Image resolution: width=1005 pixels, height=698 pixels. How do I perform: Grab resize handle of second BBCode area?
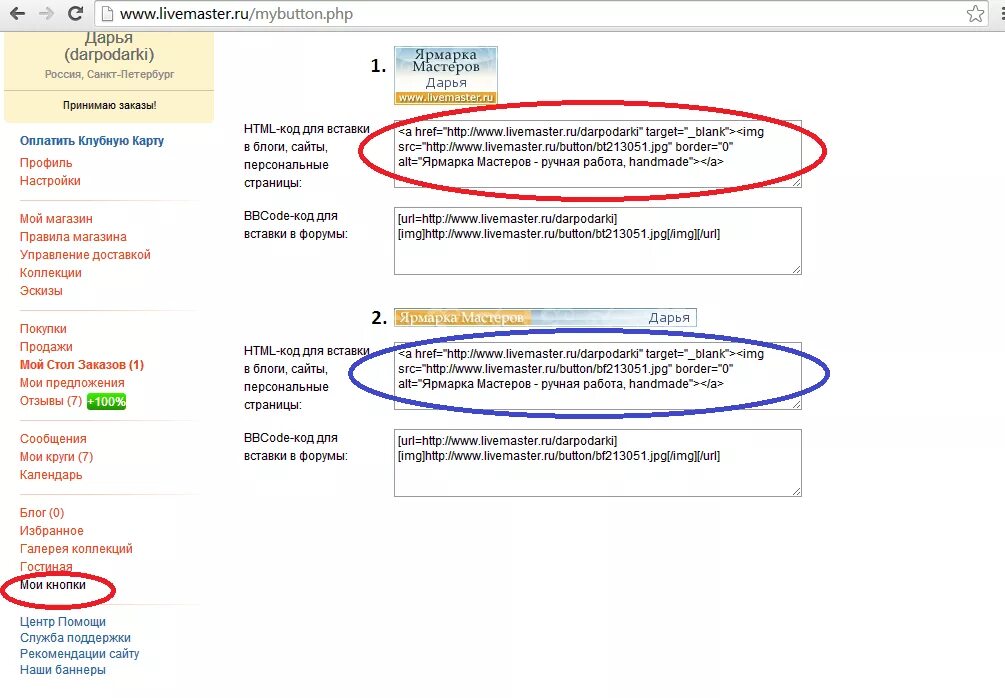pyautogui.click(x=796, y=492)
